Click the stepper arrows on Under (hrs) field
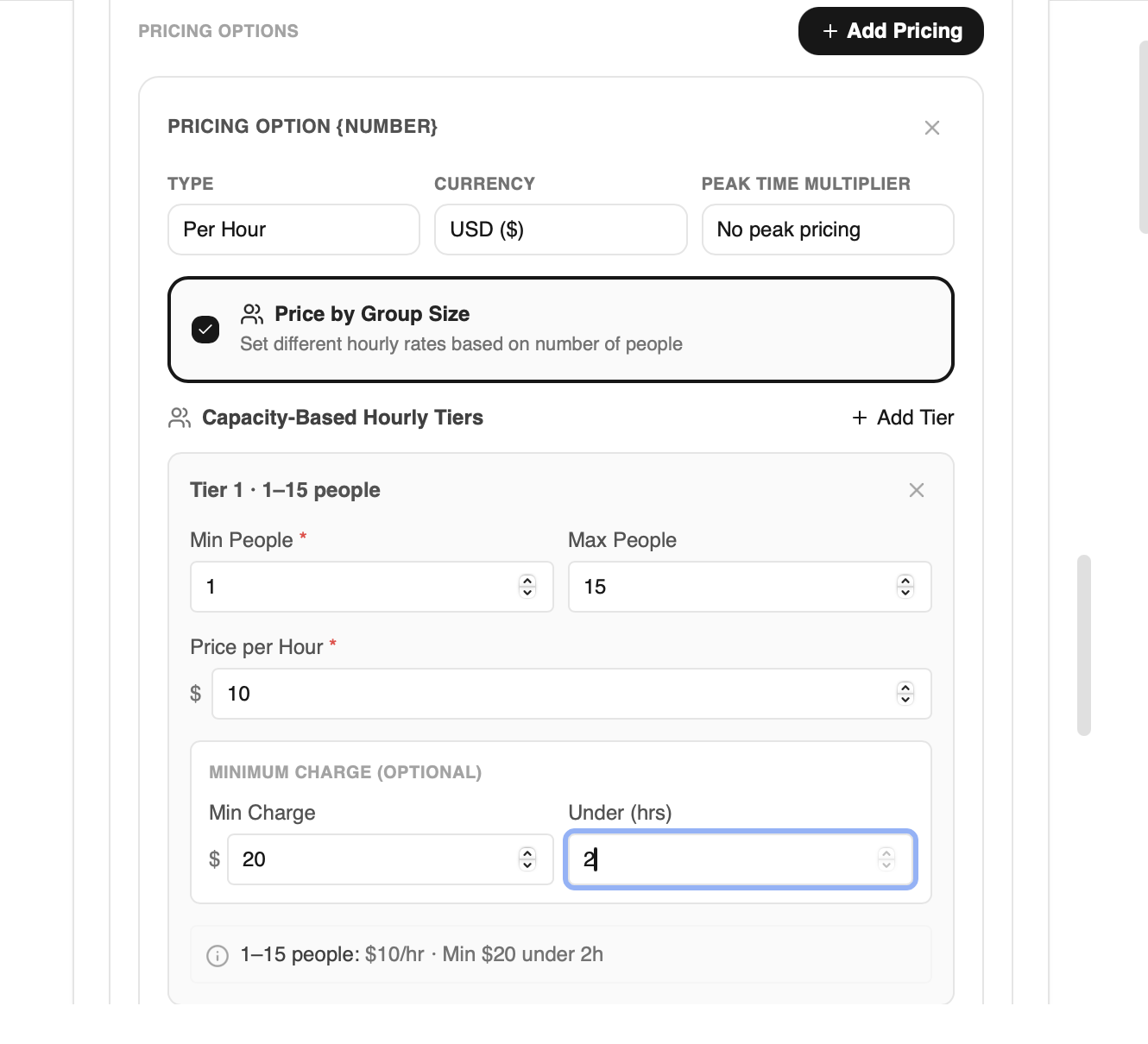 pos(886,859)
